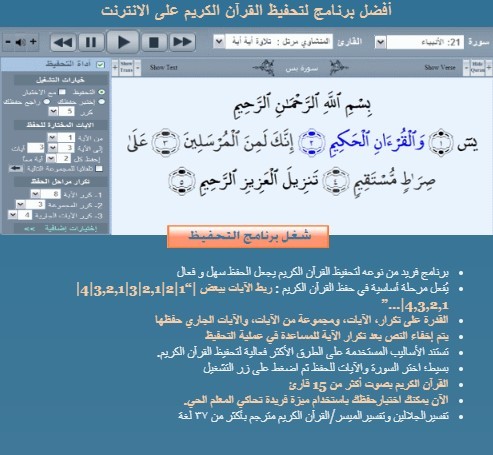The image size is (493, 455).
Task: Click the Bismillah line at top
Action: [x=303, y=105]
